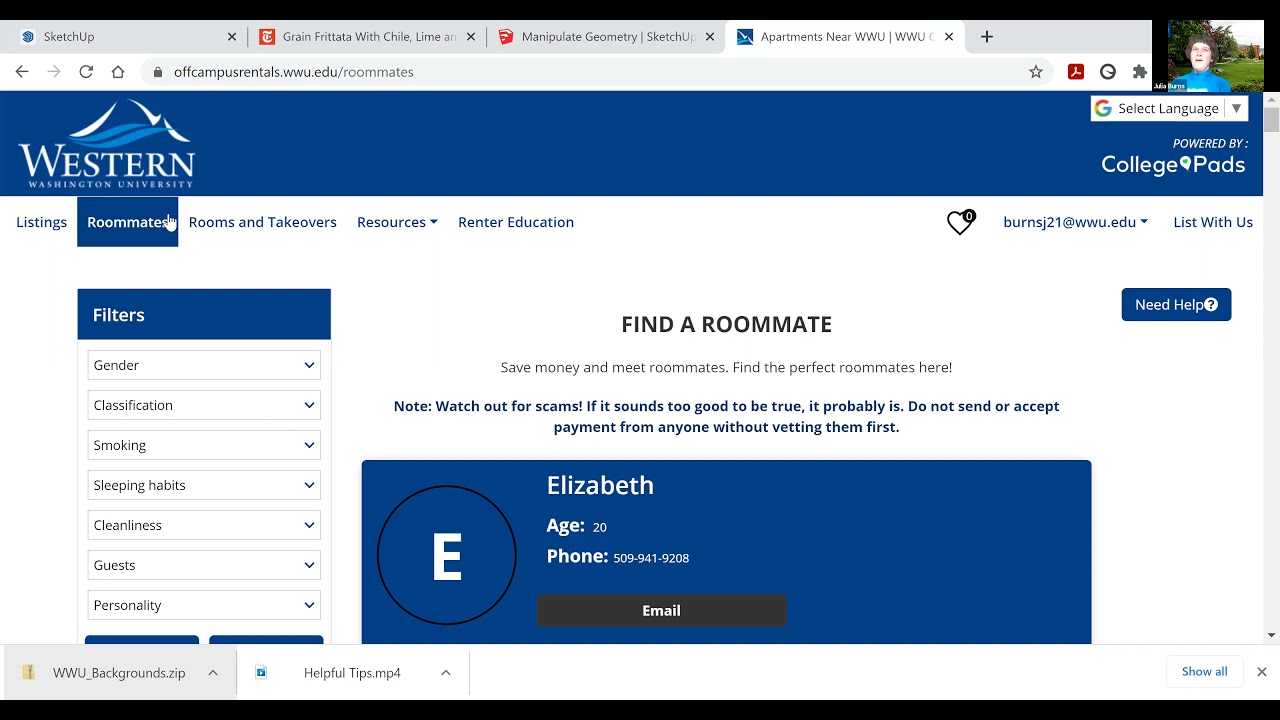Click the FIND A ROOMMATE heading
This screenshot has height=720, width=1280.
pyautogui.click(x=726, y=324)
